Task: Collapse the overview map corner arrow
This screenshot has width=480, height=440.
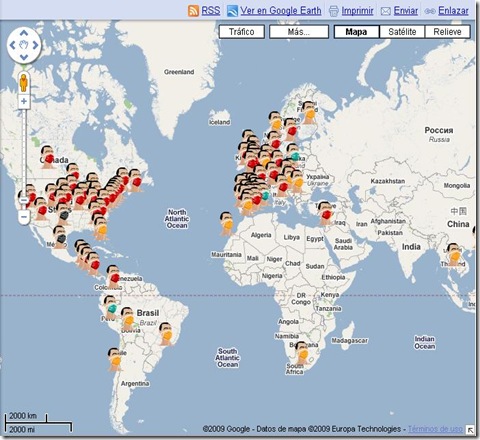Action: point(470,430)
